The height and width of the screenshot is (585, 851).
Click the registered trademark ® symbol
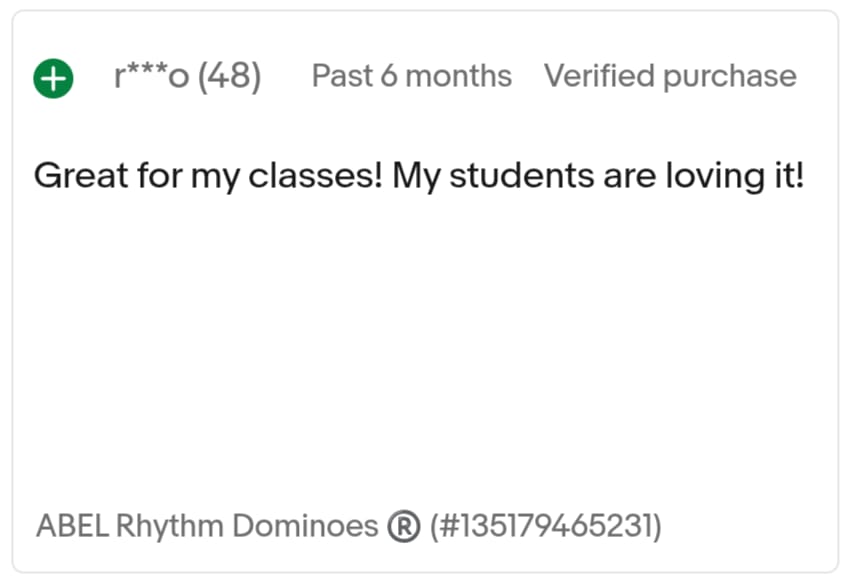[x=404, y=526]
